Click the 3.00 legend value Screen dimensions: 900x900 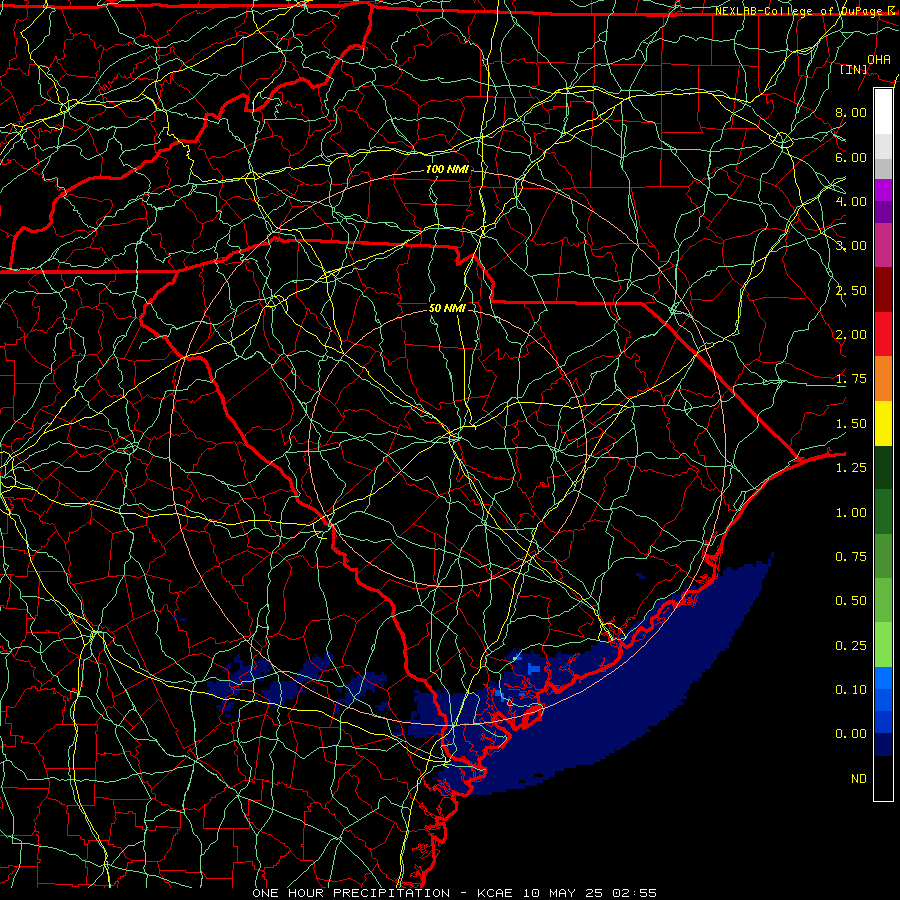851,246
